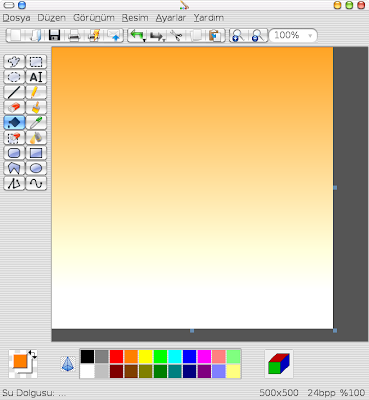Click the orange foreground color box
369x400 pixels.
coord(20,361)
